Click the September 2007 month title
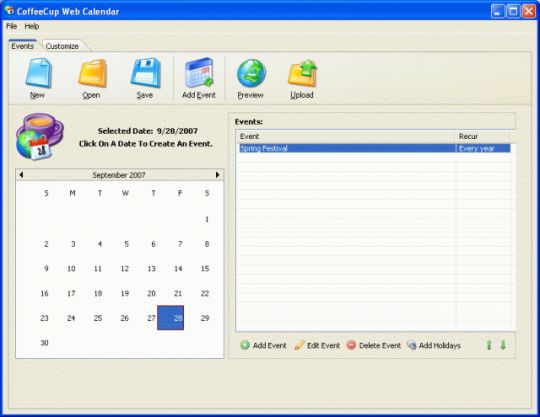 [x=119, y=175]
